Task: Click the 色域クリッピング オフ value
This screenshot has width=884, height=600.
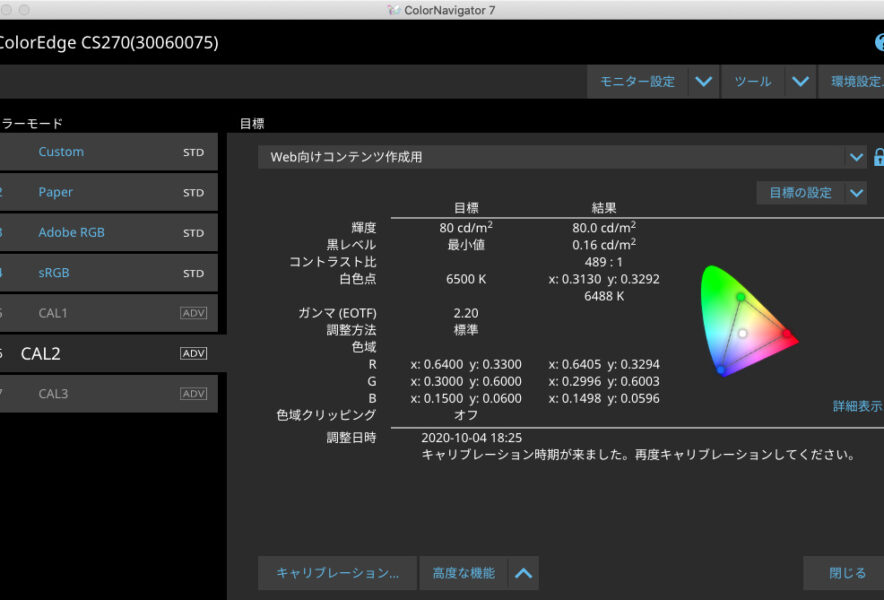Action: [466, 416]
